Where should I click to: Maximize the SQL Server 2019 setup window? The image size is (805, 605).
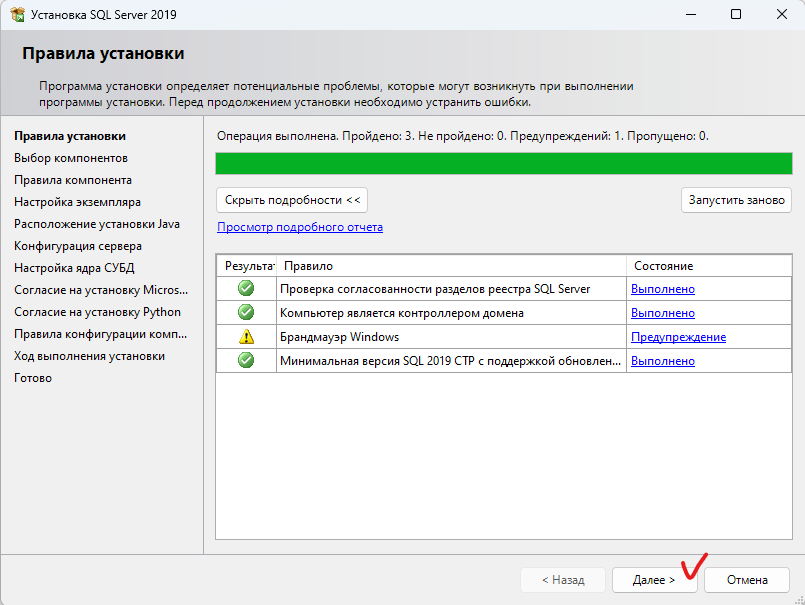pos(736,14)
